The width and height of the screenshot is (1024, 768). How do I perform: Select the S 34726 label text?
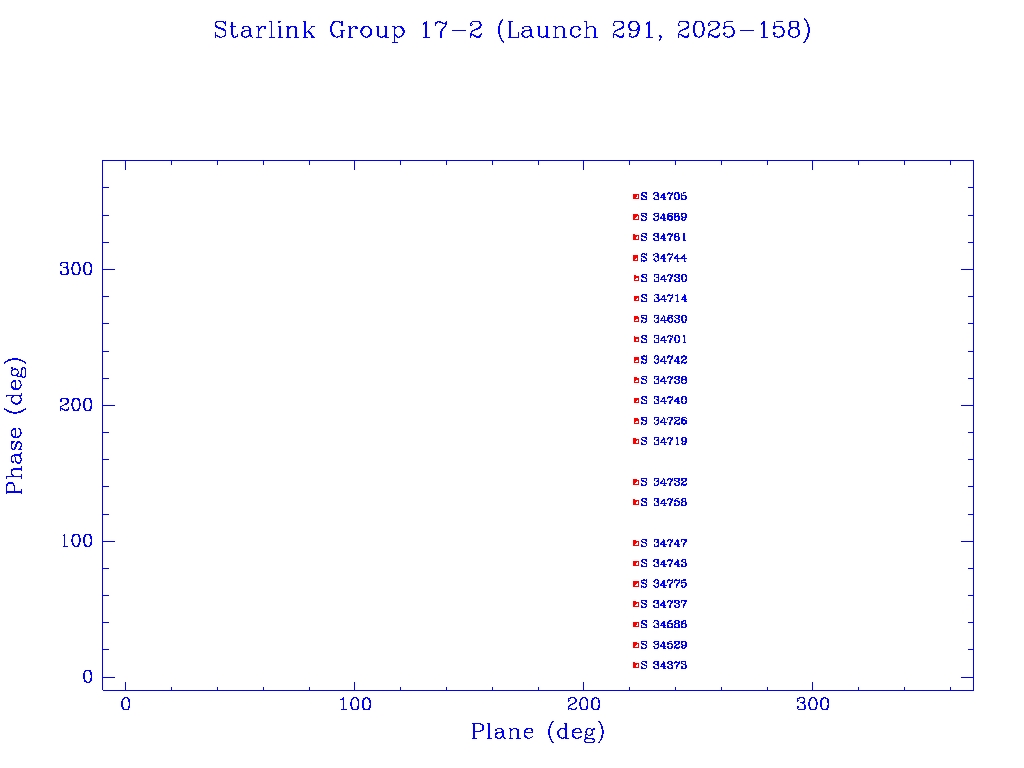click(x=664, y=421)
